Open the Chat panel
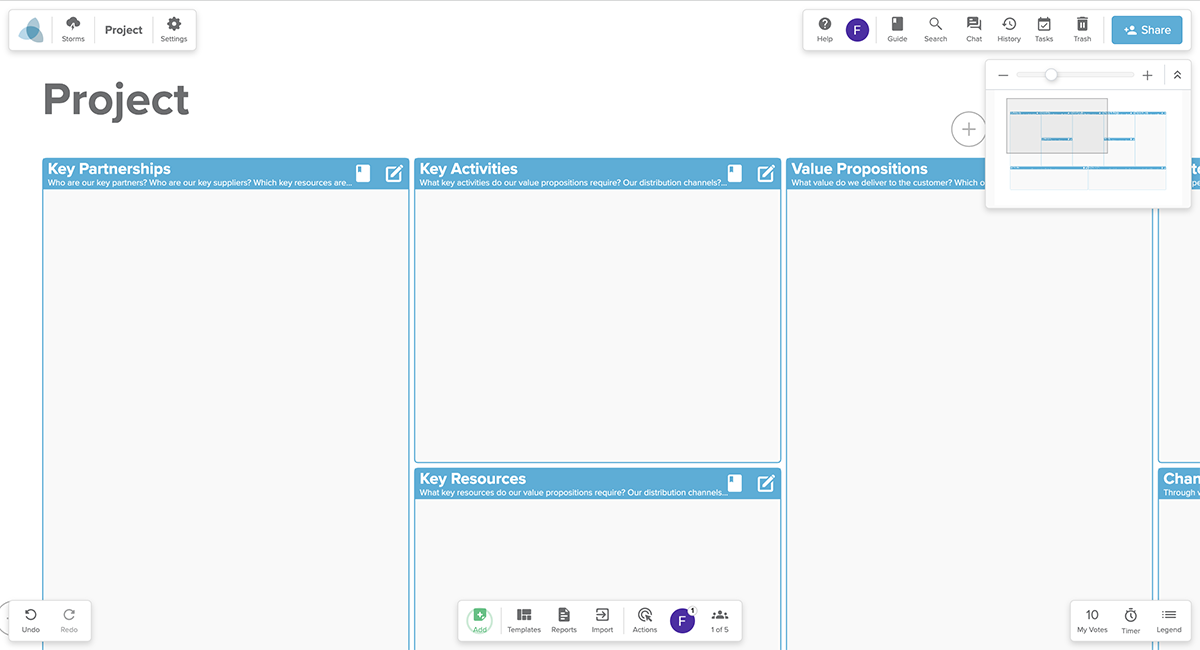Screen dimensions: 1200x650 click(x=973, y=29)
